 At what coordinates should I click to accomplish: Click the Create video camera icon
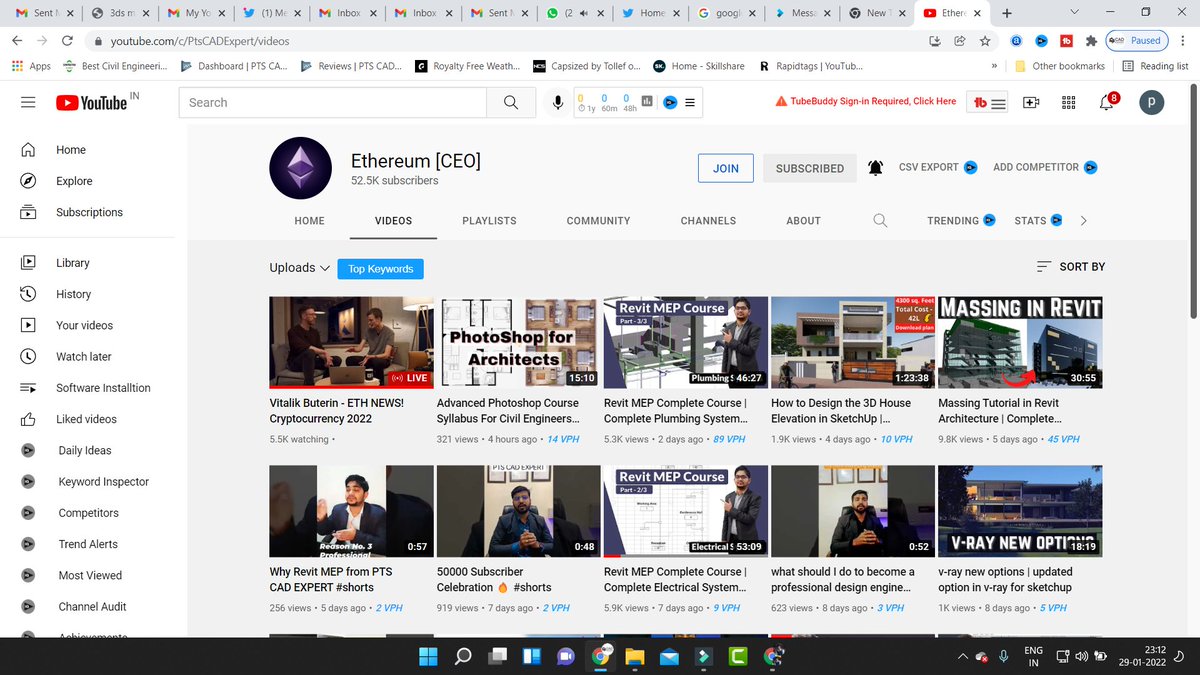pos(1031,102)
